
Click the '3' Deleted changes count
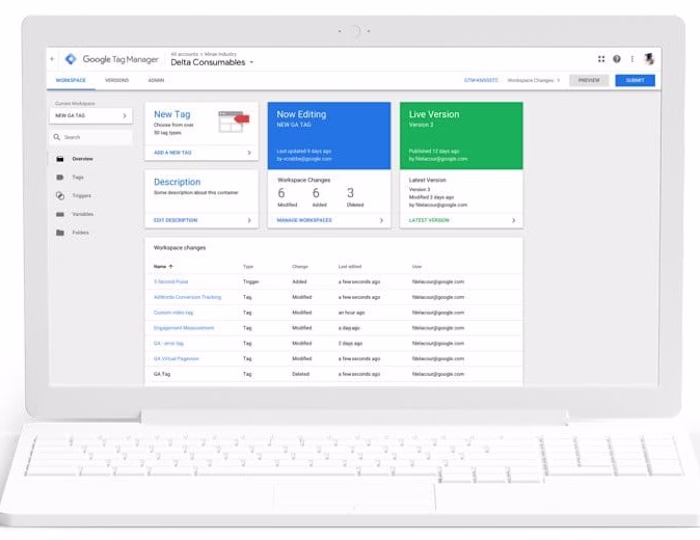point(350,193)
